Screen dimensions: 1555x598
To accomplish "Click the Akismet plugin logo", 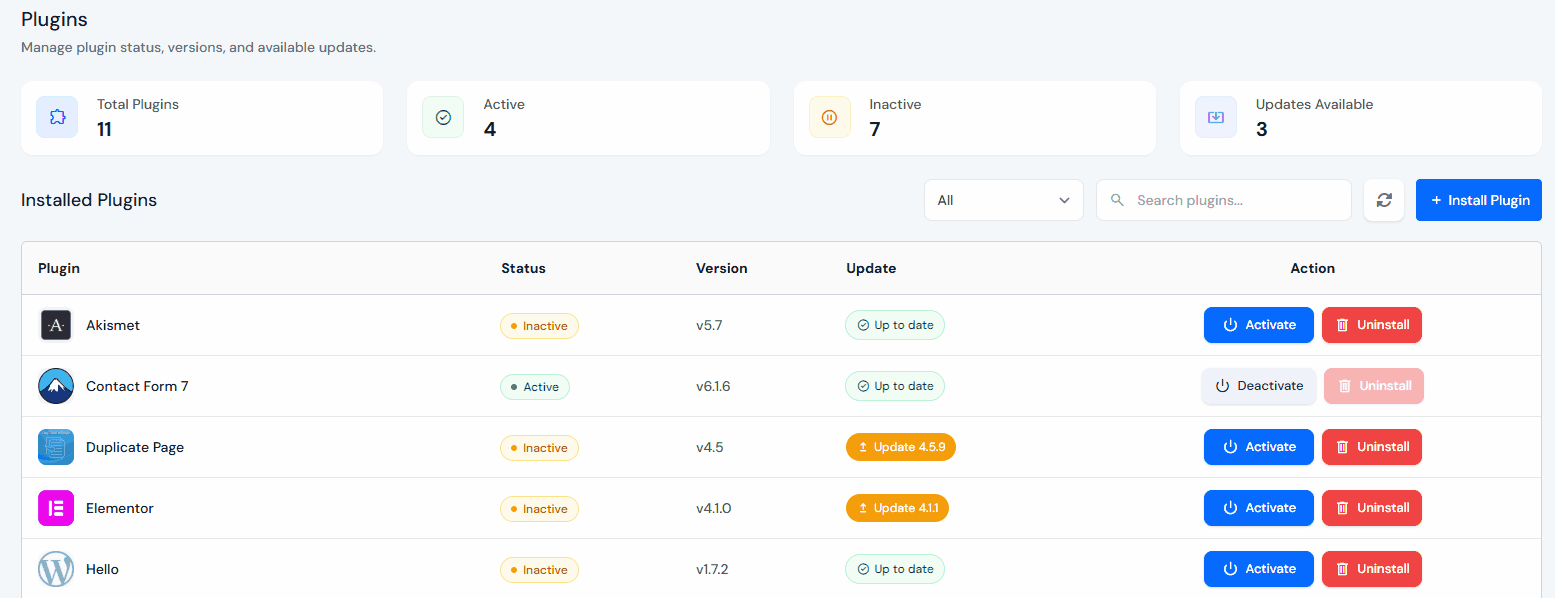I will tap(56, 325).
